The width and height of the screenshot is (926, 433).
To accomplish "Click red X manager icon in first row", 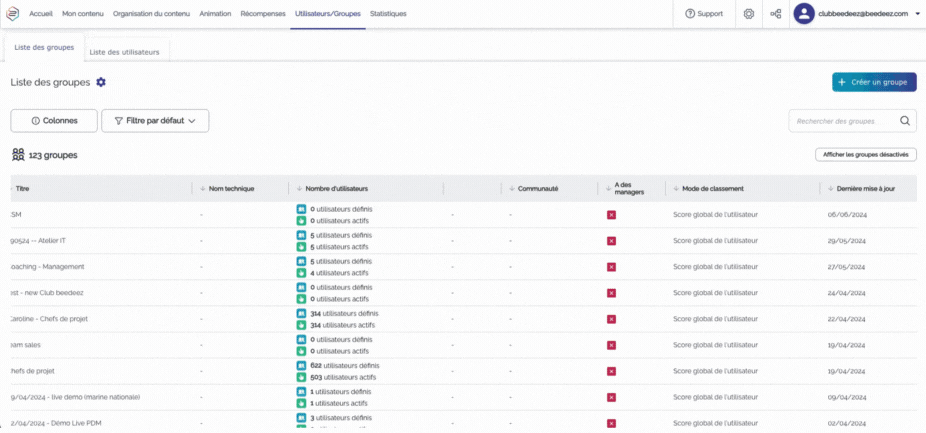I will pos(611,214).
